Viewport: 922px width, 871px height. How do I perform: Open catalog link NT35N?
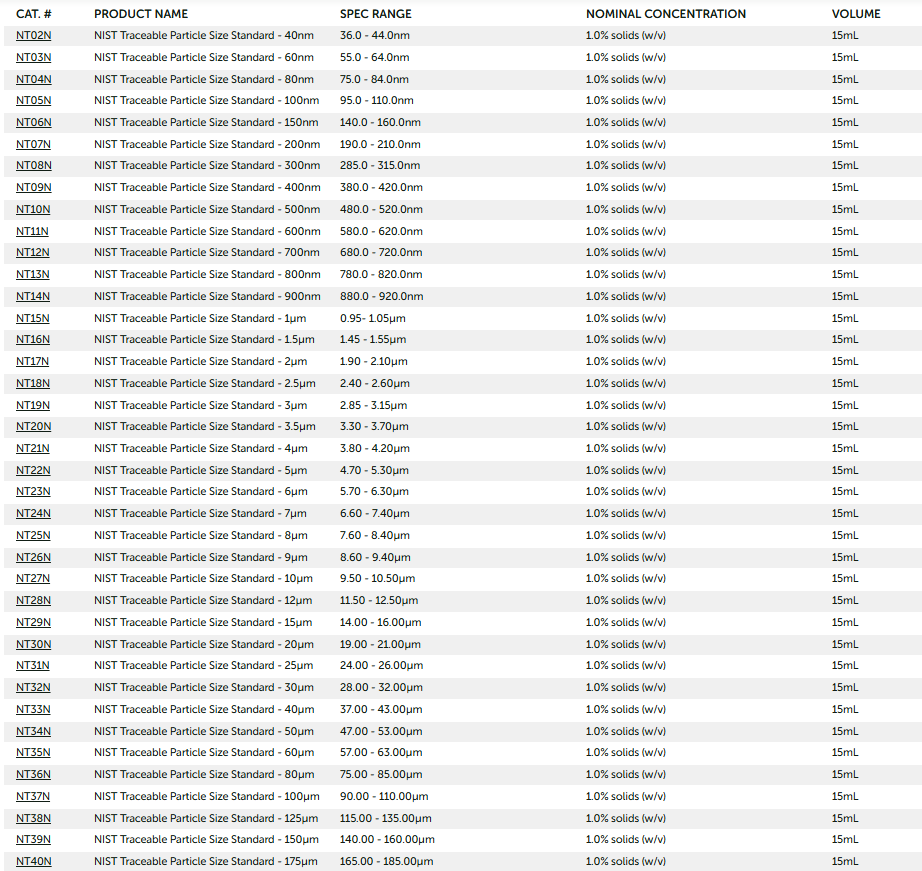click(34, 752)
